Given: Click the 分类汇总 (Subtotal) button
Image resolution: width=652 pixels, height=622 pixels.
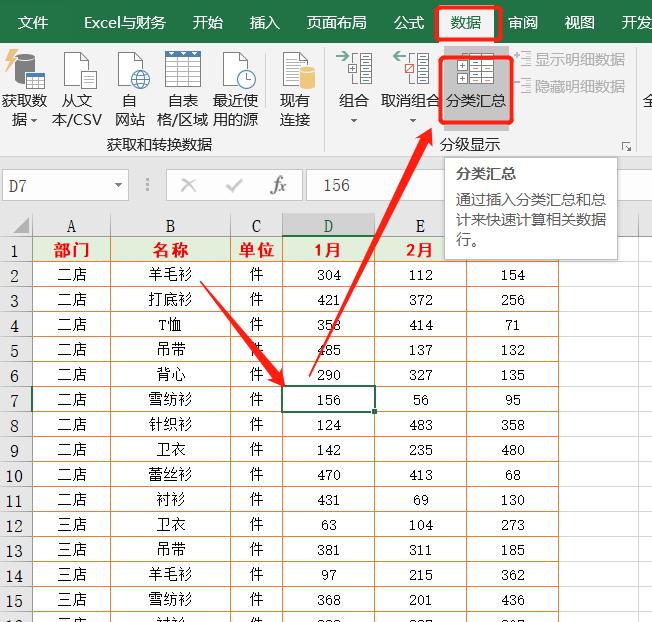Looking at the screenshot, I should [476, 89].
